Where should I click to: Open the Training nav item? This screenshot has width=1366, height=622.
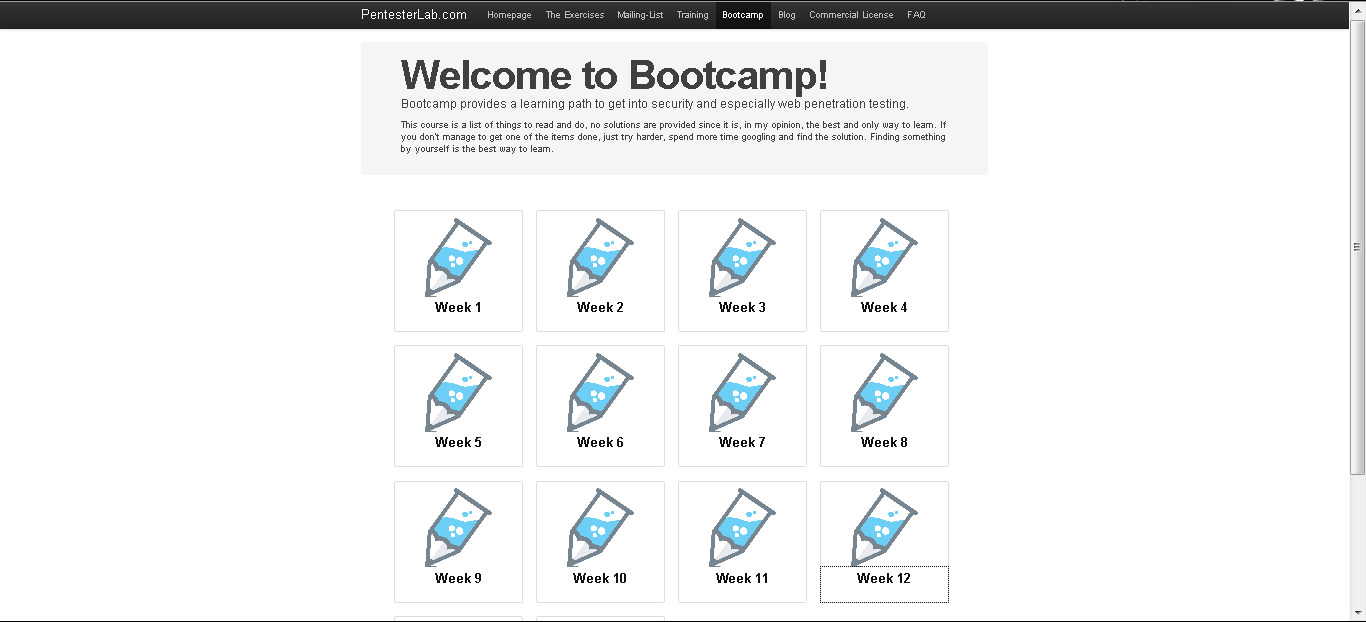click(692, 15)
